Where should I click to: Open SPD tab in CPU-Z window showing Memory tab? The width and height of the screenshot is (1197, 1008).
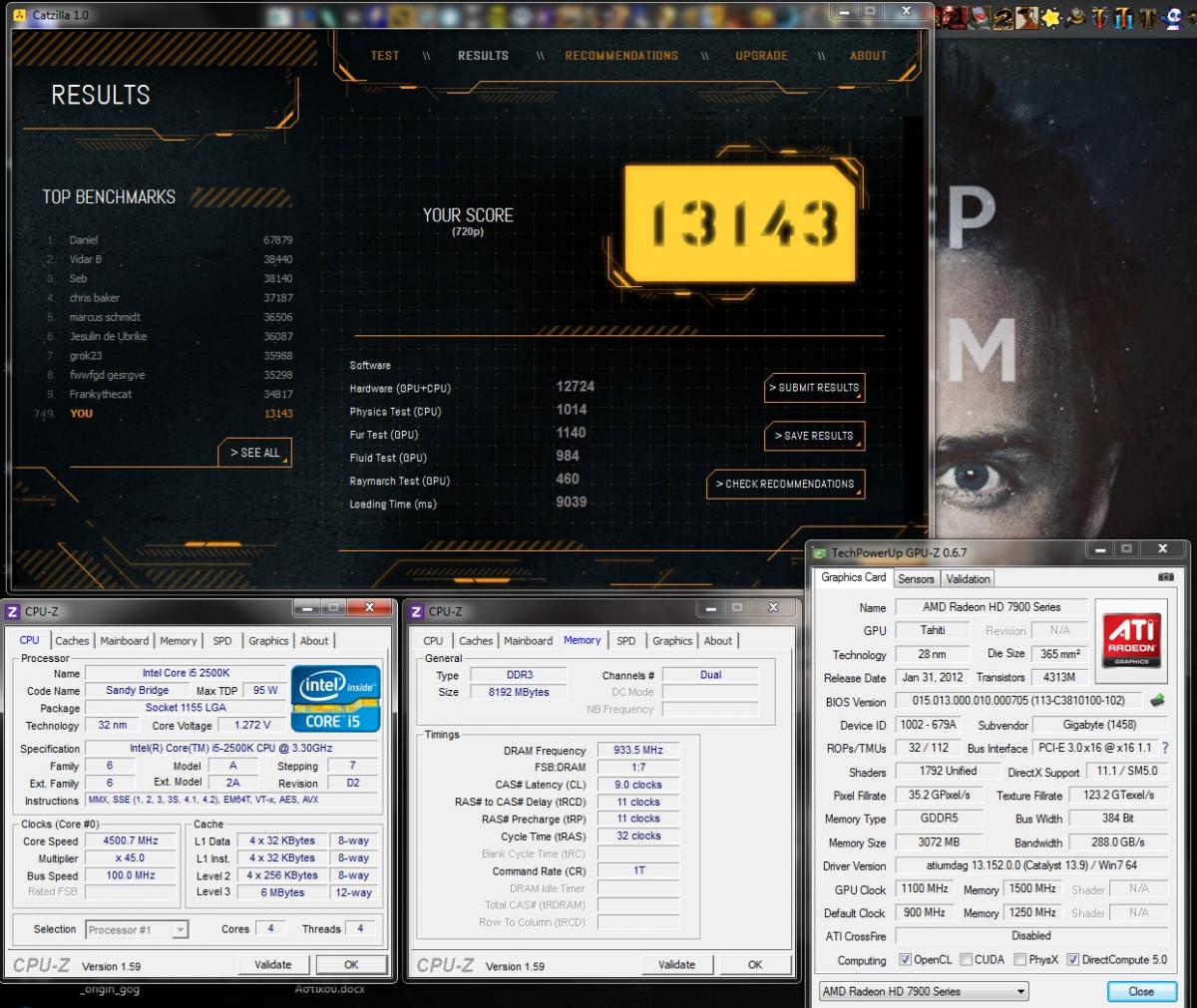[625, 641]
